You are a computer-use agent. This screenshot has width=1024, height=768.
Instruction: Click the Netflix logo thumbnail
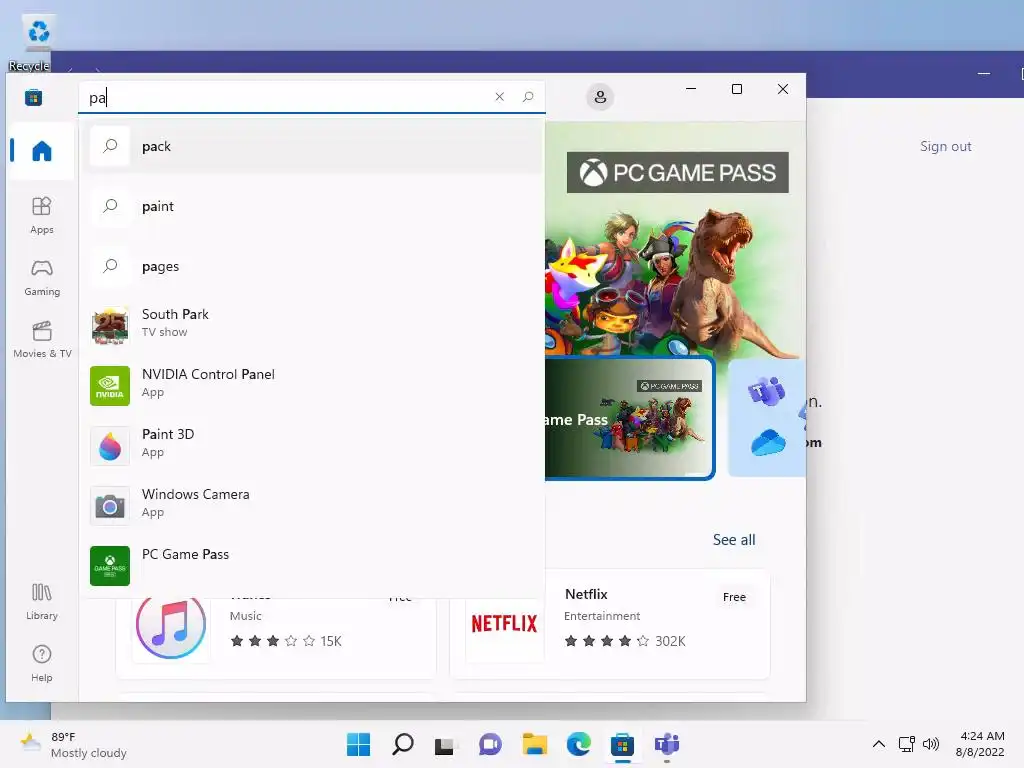[x=504, y=624]
